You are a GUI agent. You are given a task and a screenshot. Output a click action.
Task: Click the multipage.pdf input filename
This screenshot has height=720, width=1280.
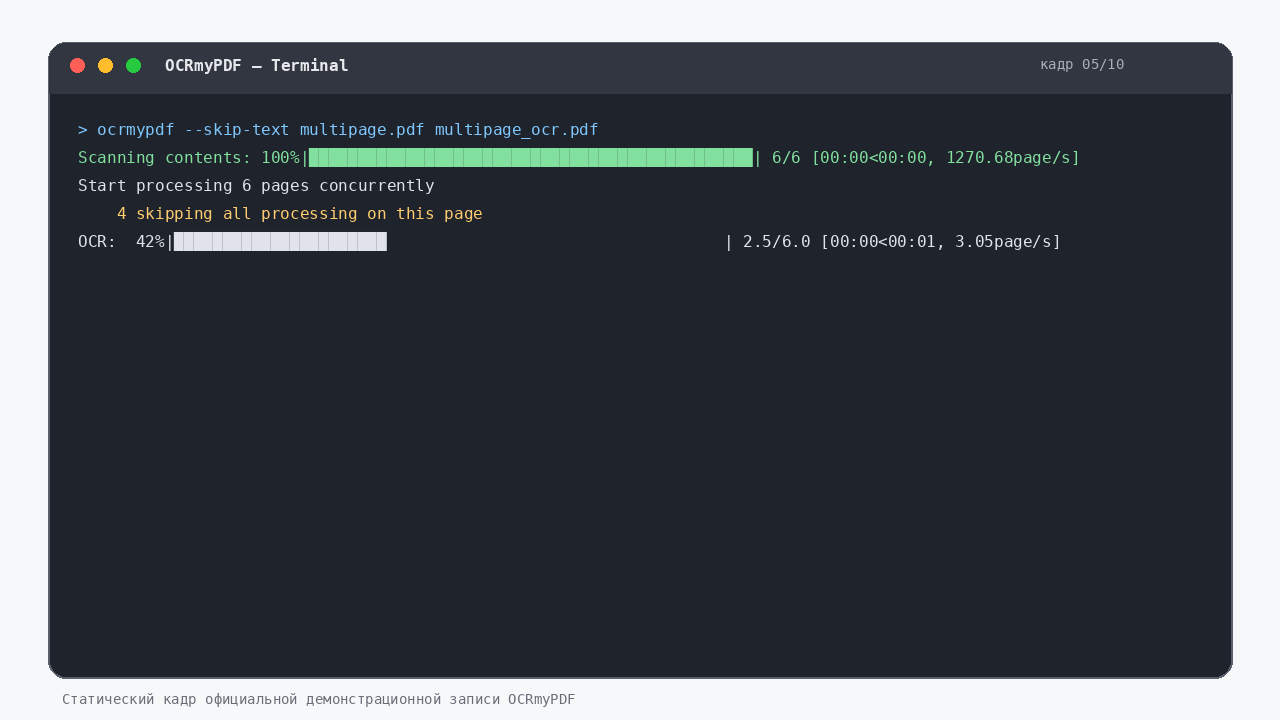coord(362,130)
